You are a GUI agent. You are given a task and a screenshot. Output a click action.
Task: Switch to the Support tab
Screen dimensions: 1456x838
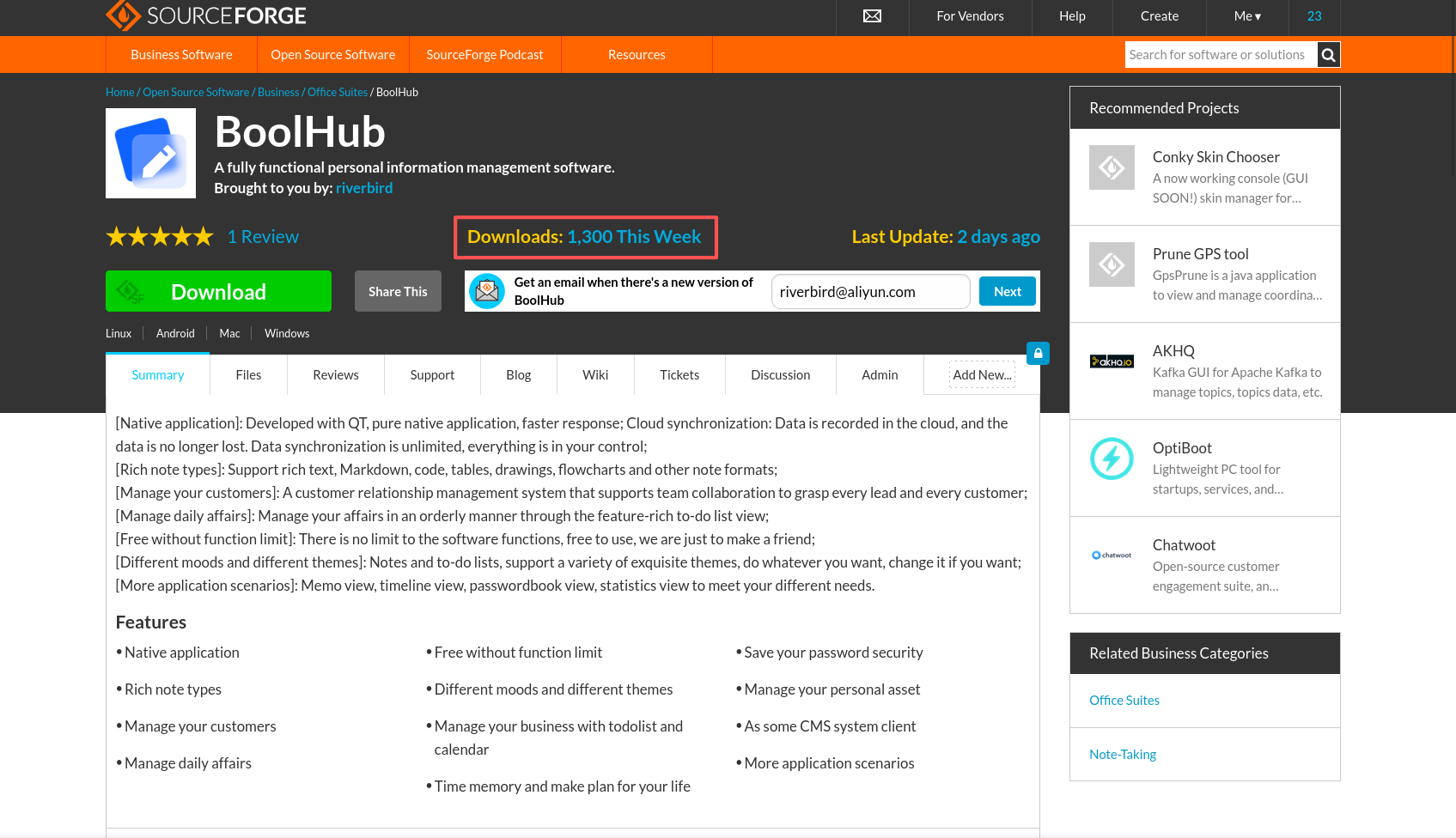coord(432,375)
